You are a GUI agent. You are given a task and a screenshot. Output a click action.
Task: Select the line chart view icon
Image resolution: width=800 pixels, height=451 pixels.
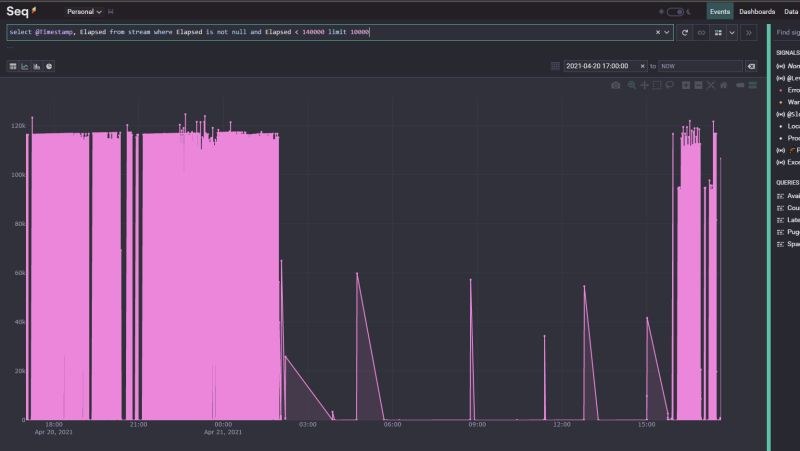point(25,66)
